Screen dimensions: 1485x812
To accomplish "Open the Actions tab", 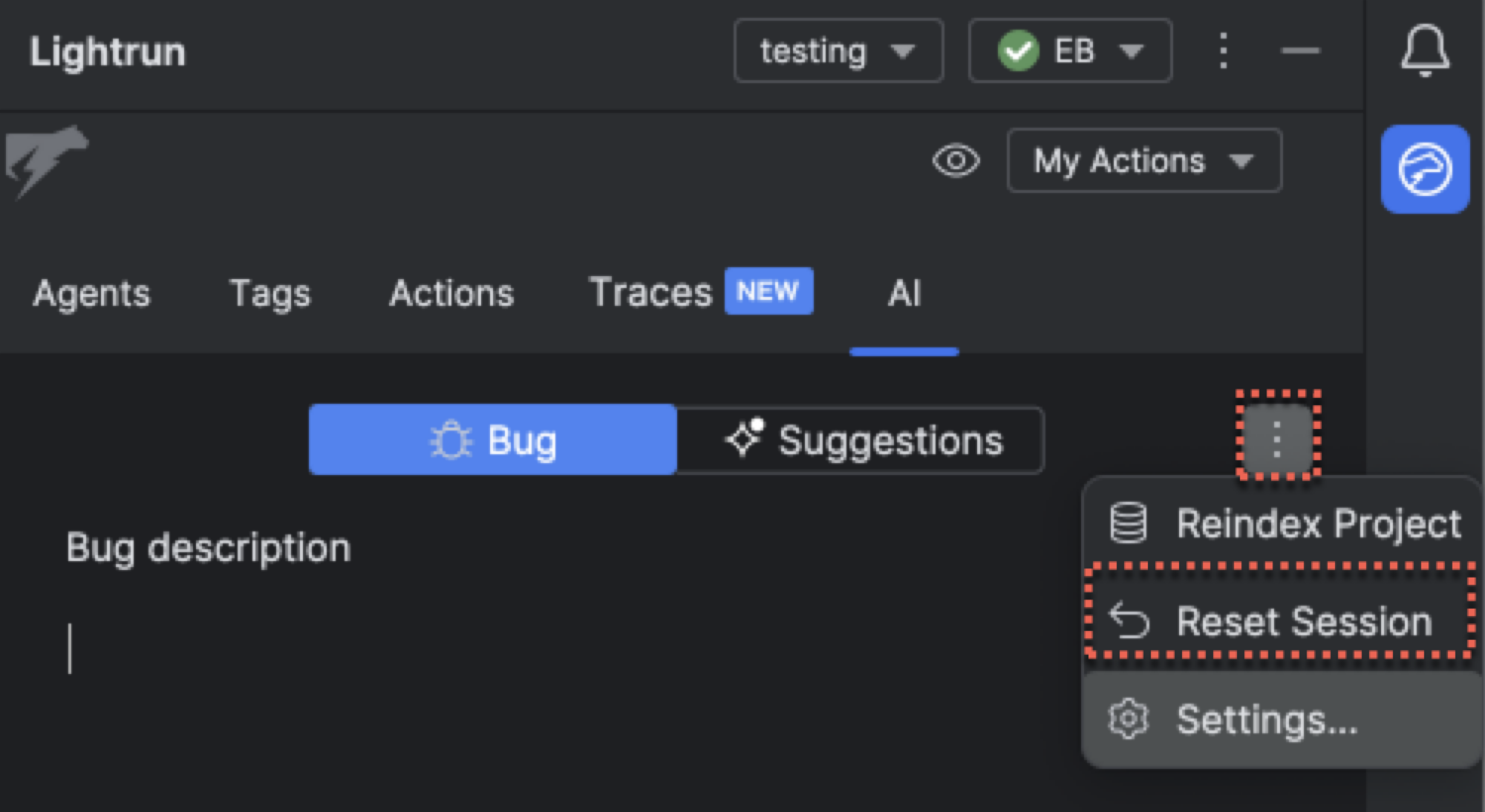I will (x=451, y=292).
